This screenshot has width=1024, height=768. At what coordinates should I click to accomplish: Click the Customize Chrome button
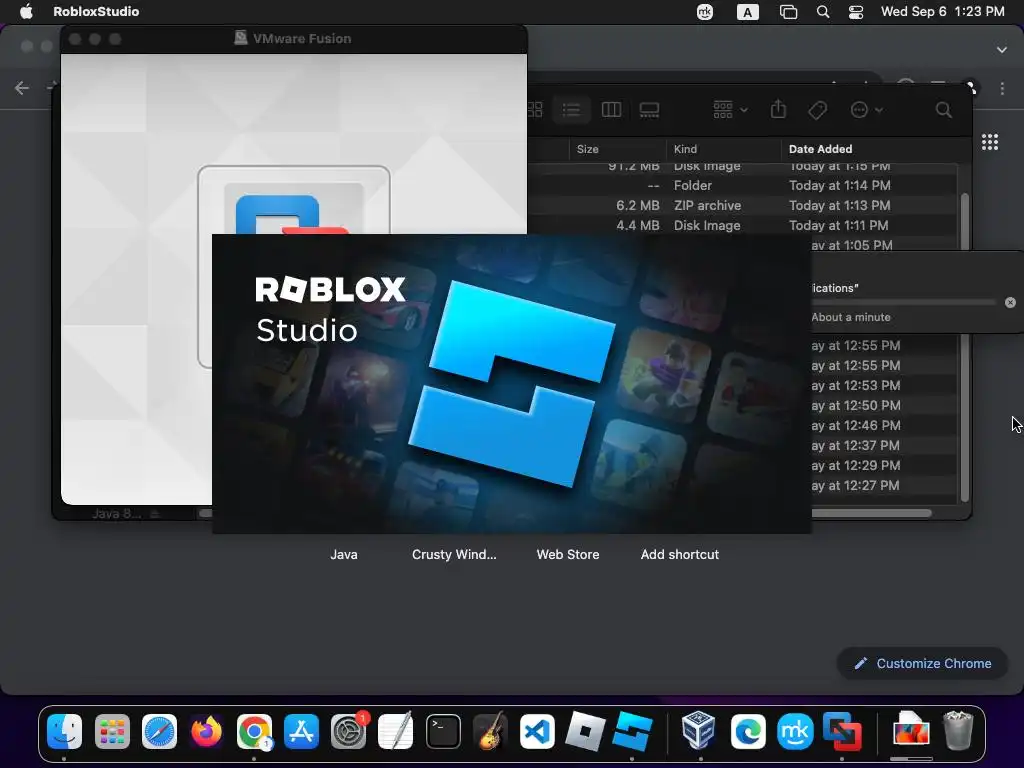(922, 664)
